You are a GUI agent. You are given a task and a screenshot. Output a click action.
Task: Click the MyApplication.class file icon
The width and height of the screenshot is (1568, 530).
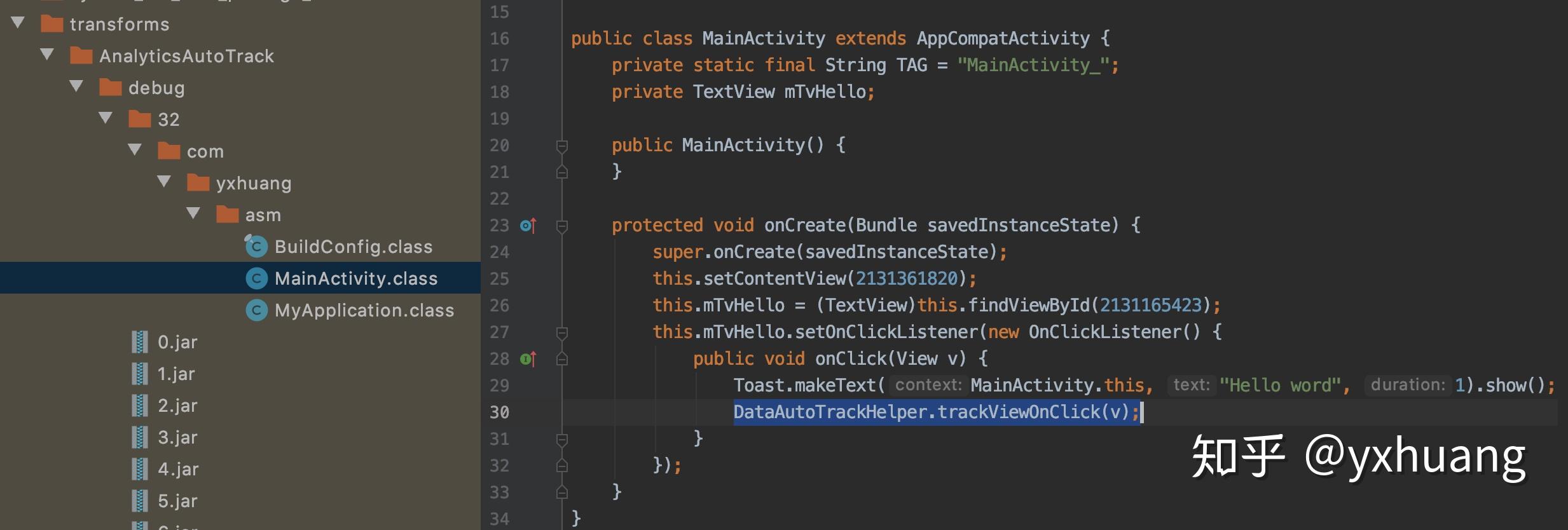[256, 309]
